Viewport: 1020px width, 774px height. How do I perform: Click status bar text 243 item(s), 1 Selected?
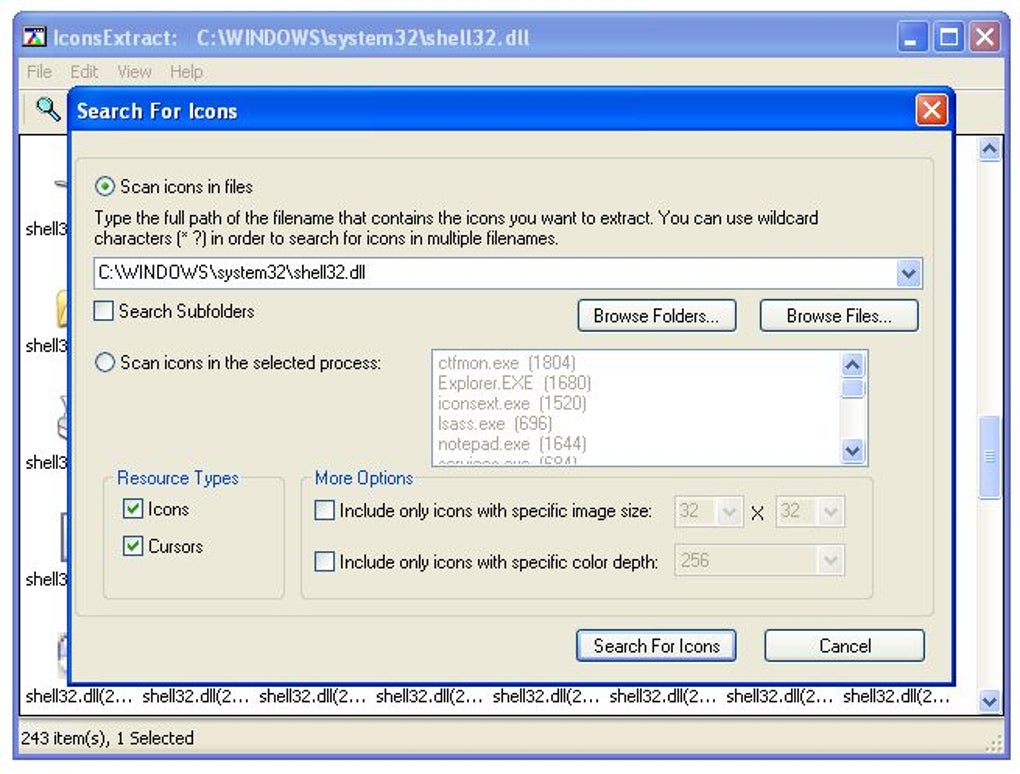click(107, 738)
